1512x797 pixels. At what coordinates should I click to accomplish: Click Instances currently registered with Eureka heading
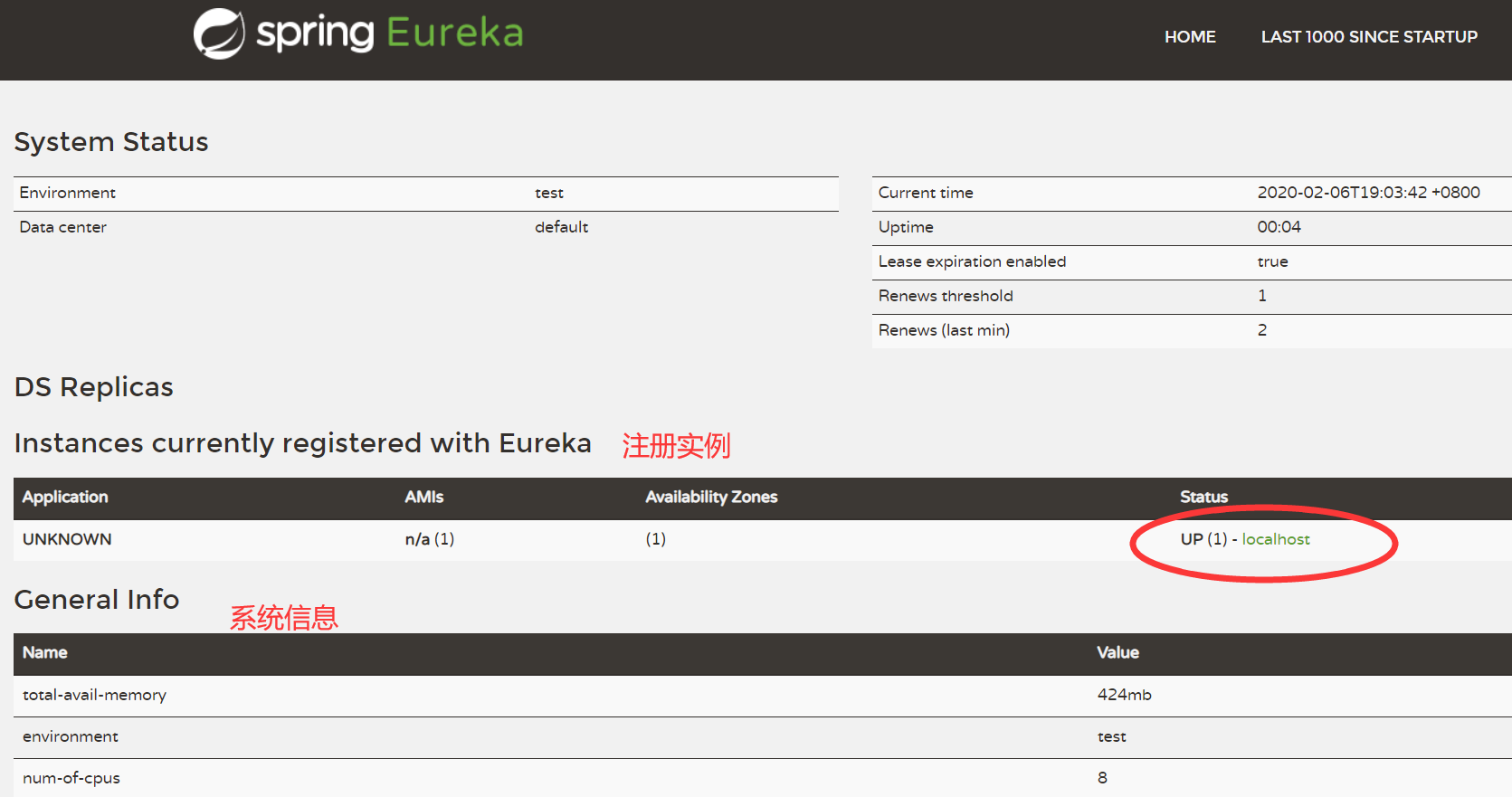pyautogui.click(x=302, y=443)
